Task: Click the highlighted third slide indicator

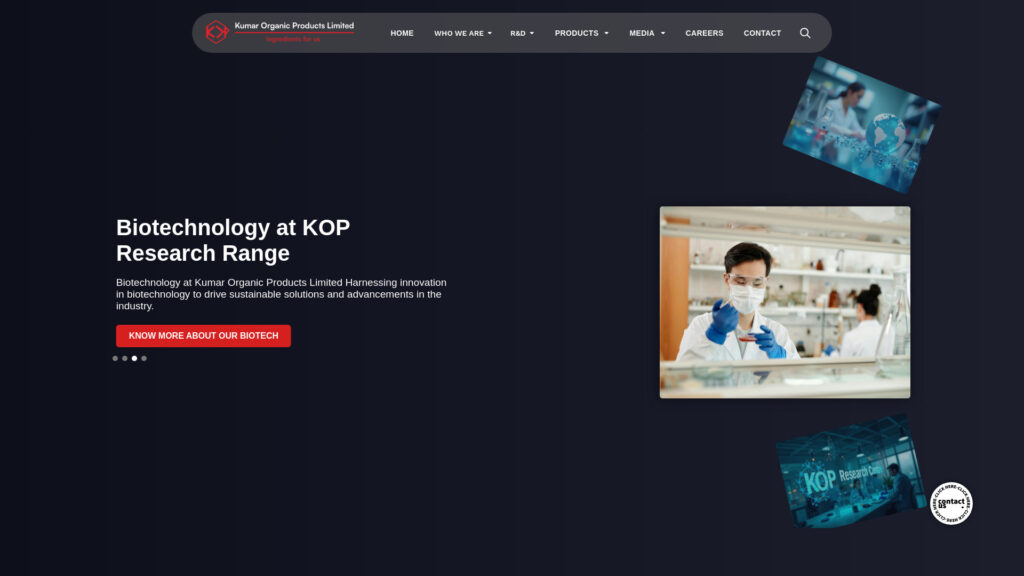Action: pos(134,357)
